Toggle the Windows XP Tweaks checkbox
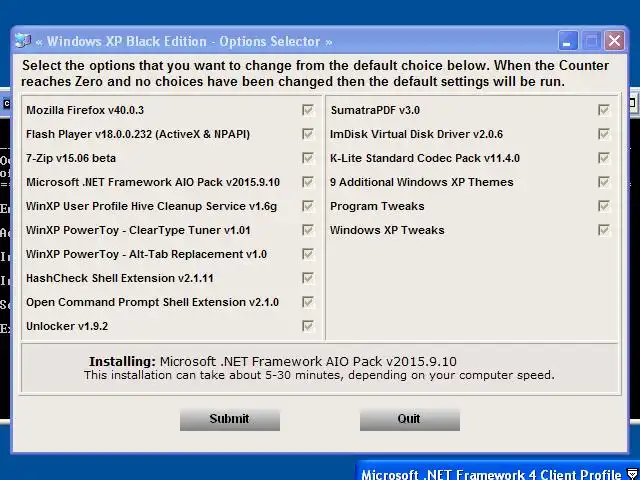Screen dimensions: 640x480 click(604, 230)
